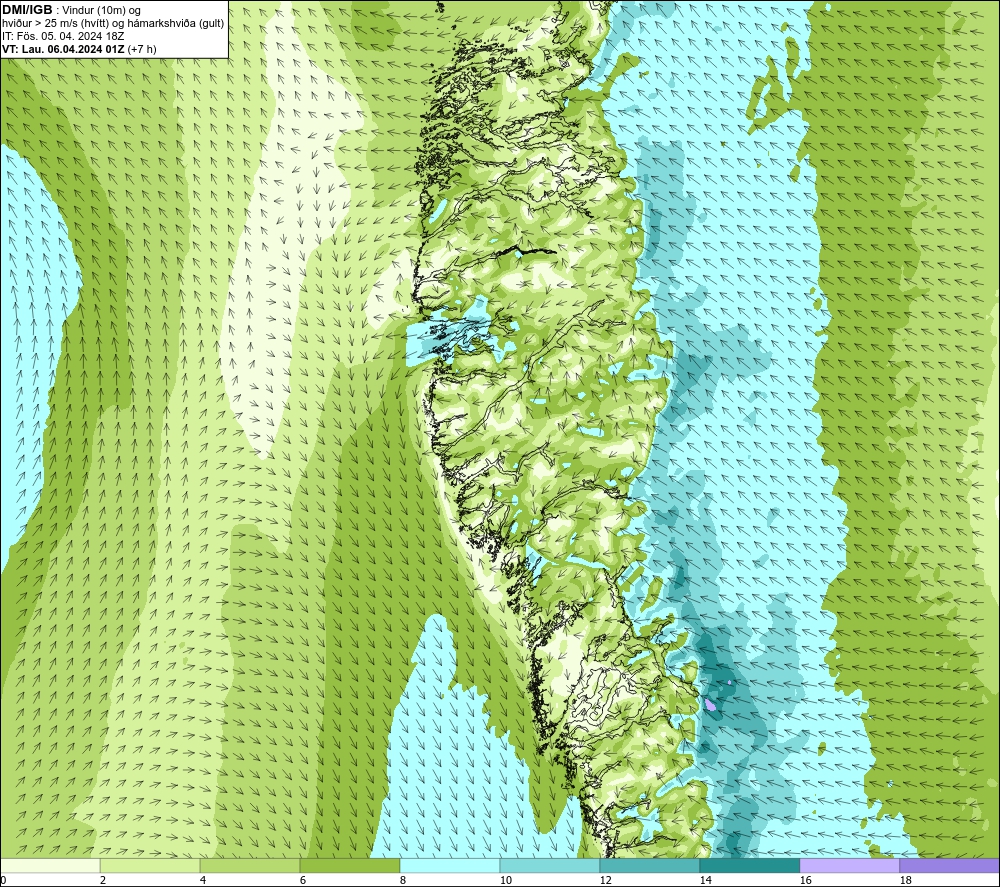Click the 18+ m/s purple legend swatch
This screenshot has width=1000, height=887.
coord(950,865)
